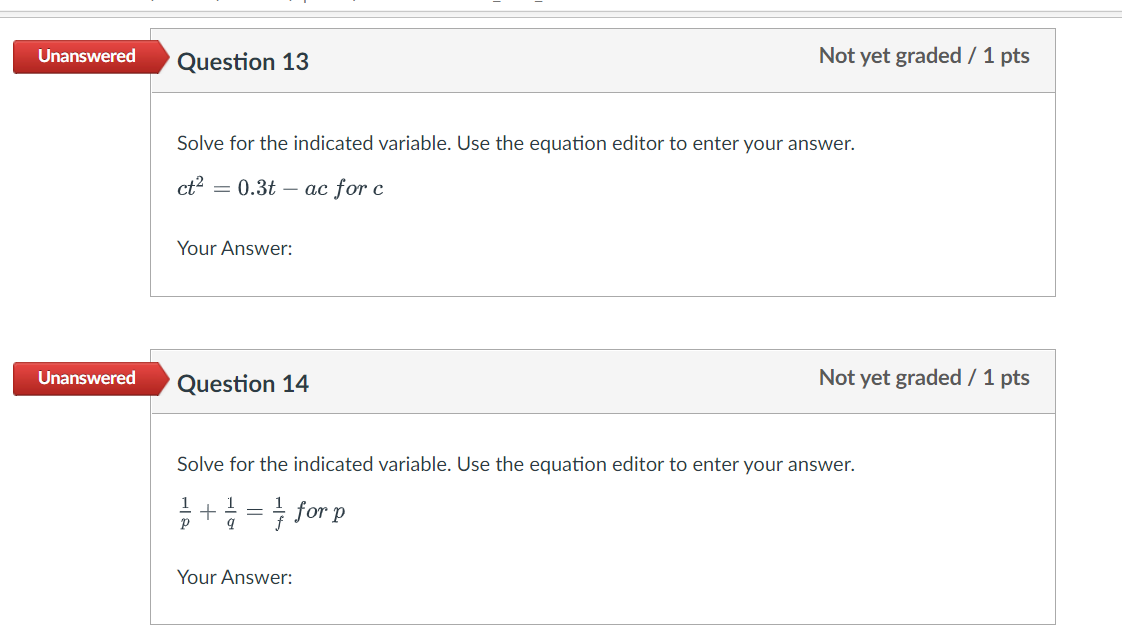The image size is (1122, 628).
Task: Switch to the Question 14 panel
Action: (x=600, y=520)
